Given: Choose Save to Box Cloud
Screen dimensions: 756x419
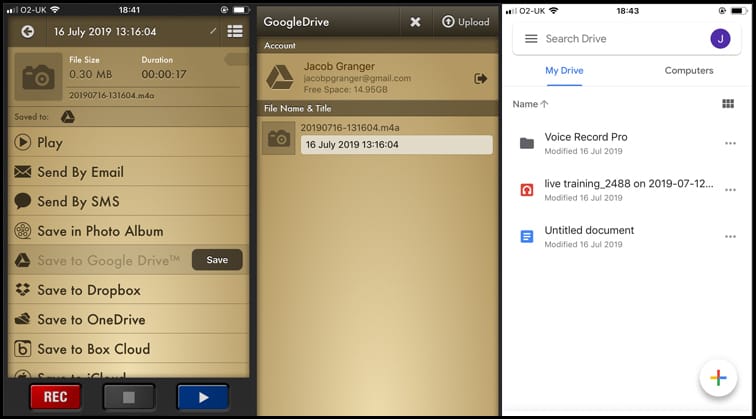Looking at the screenshot, I should [128, 349].
